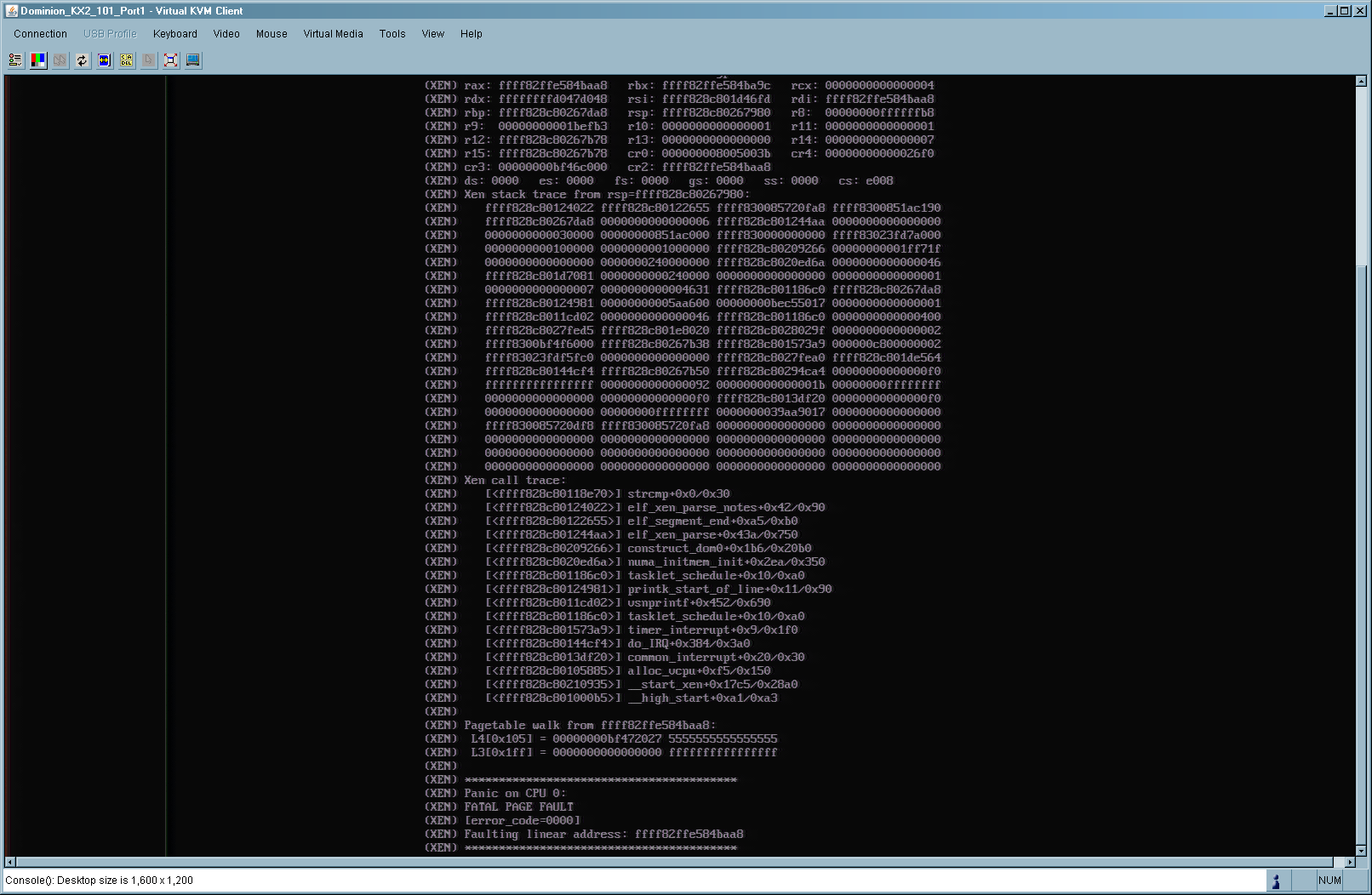
Task: Click the Refresh Screen arrows icon
Action: pos(82,60)
